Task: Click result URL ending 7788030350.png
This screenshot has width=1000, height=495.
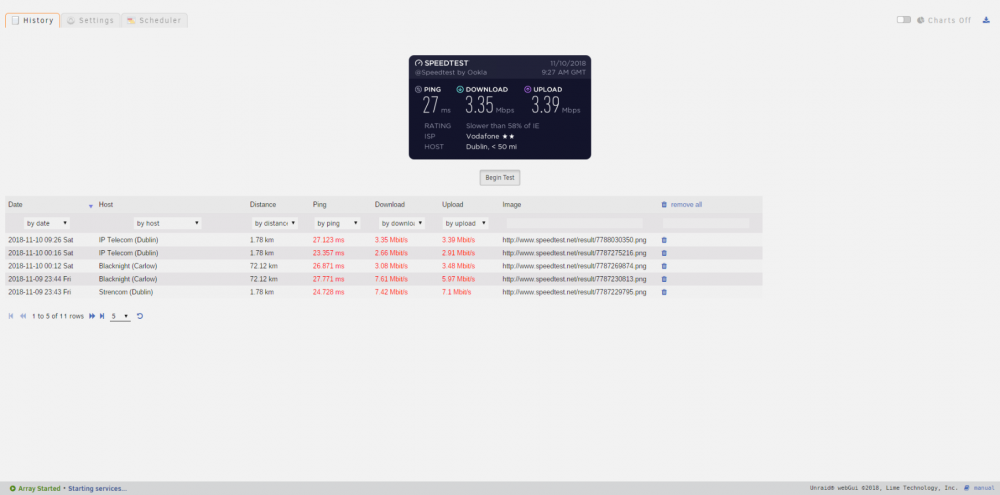Action: [574, 240]
